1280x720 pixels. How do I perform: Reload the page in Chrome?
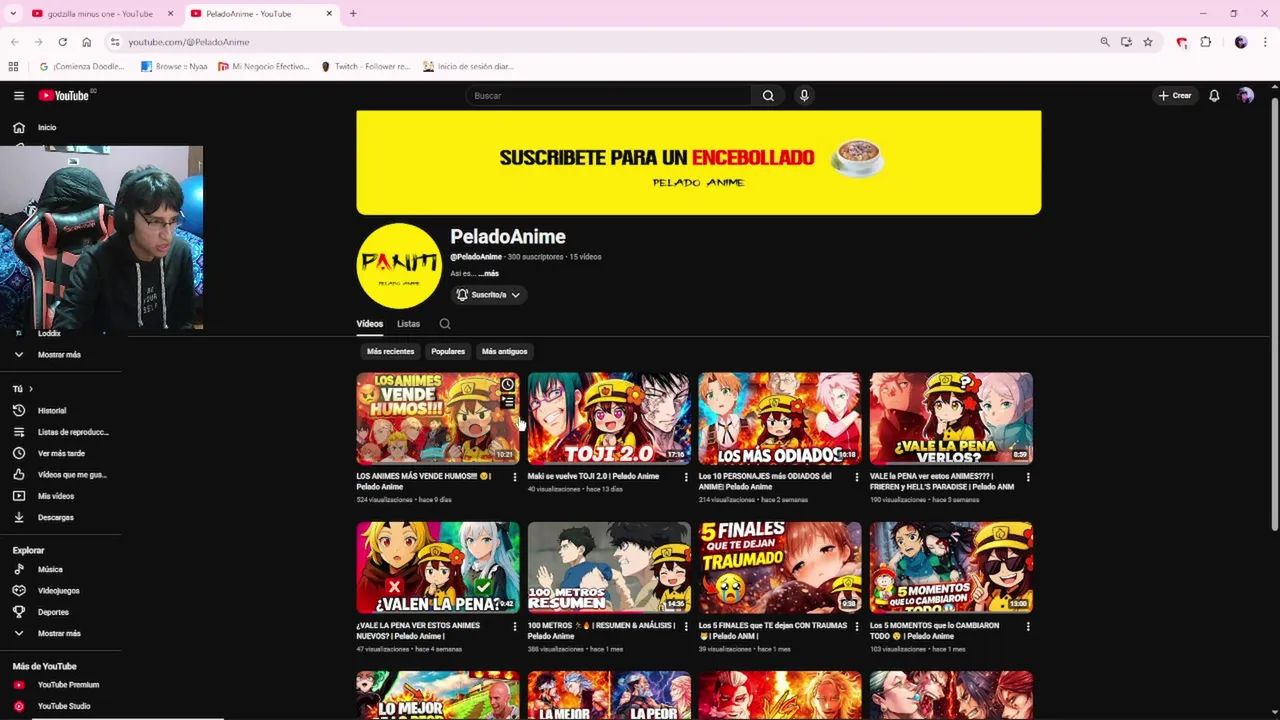tap(62, 42)
